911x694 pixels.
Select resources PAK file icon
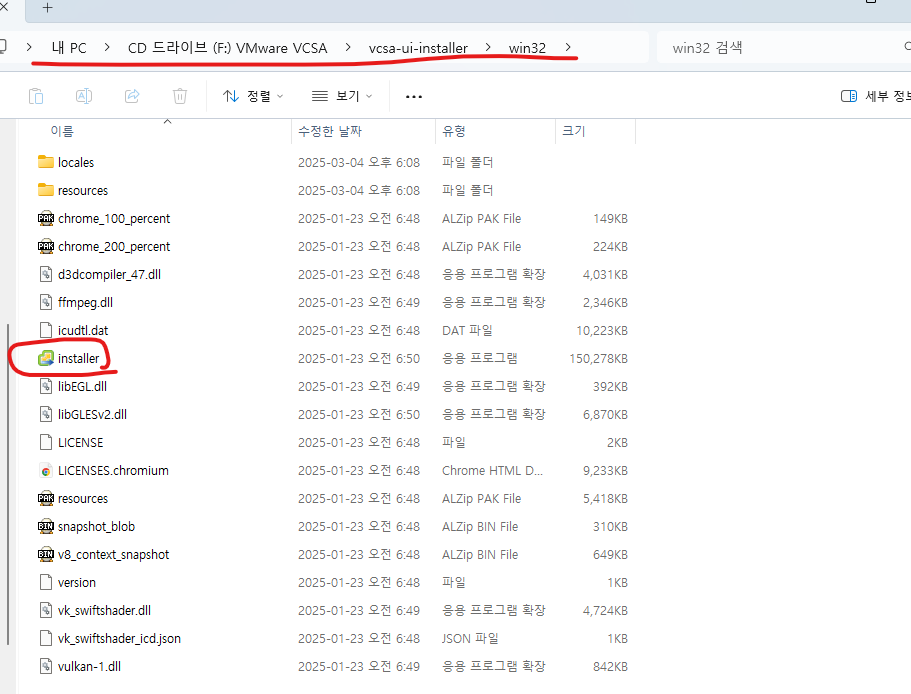(46, 498)
